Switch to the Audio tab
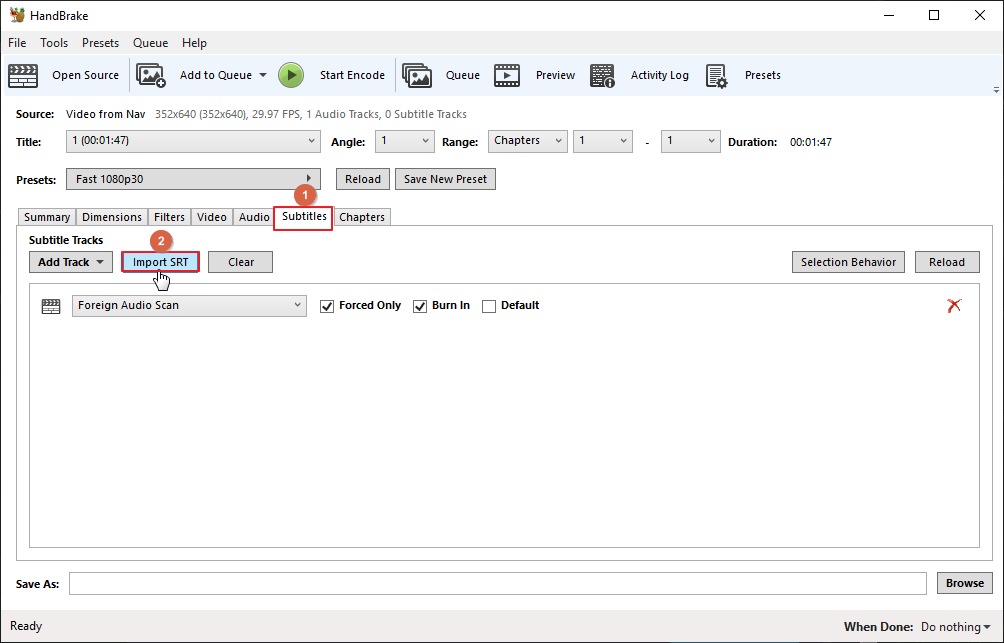 click(x=254, y=217)
